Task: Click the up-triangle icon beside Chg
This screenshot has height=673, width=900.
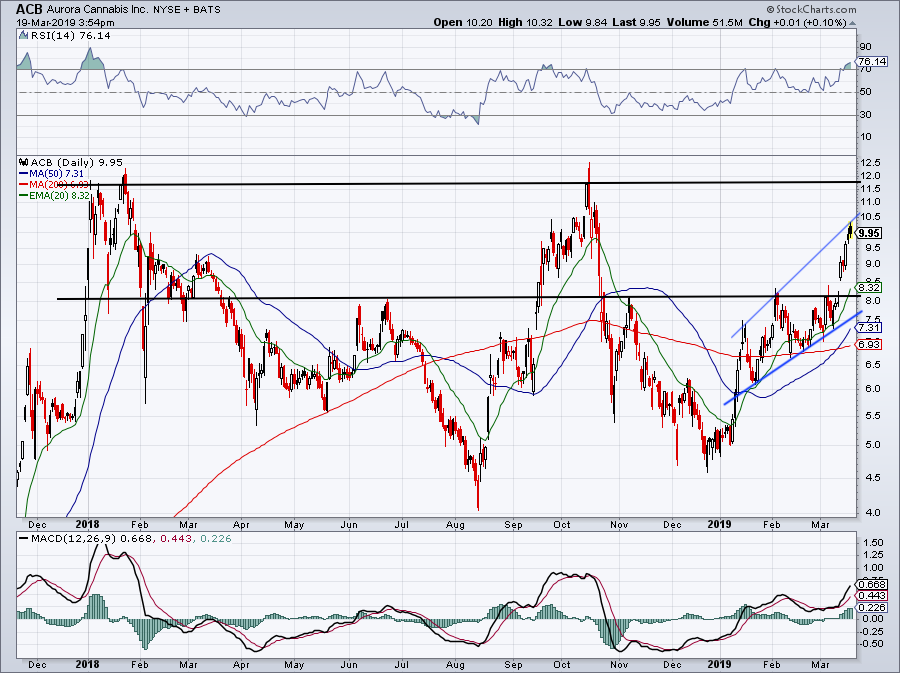Action: point(852,23)
